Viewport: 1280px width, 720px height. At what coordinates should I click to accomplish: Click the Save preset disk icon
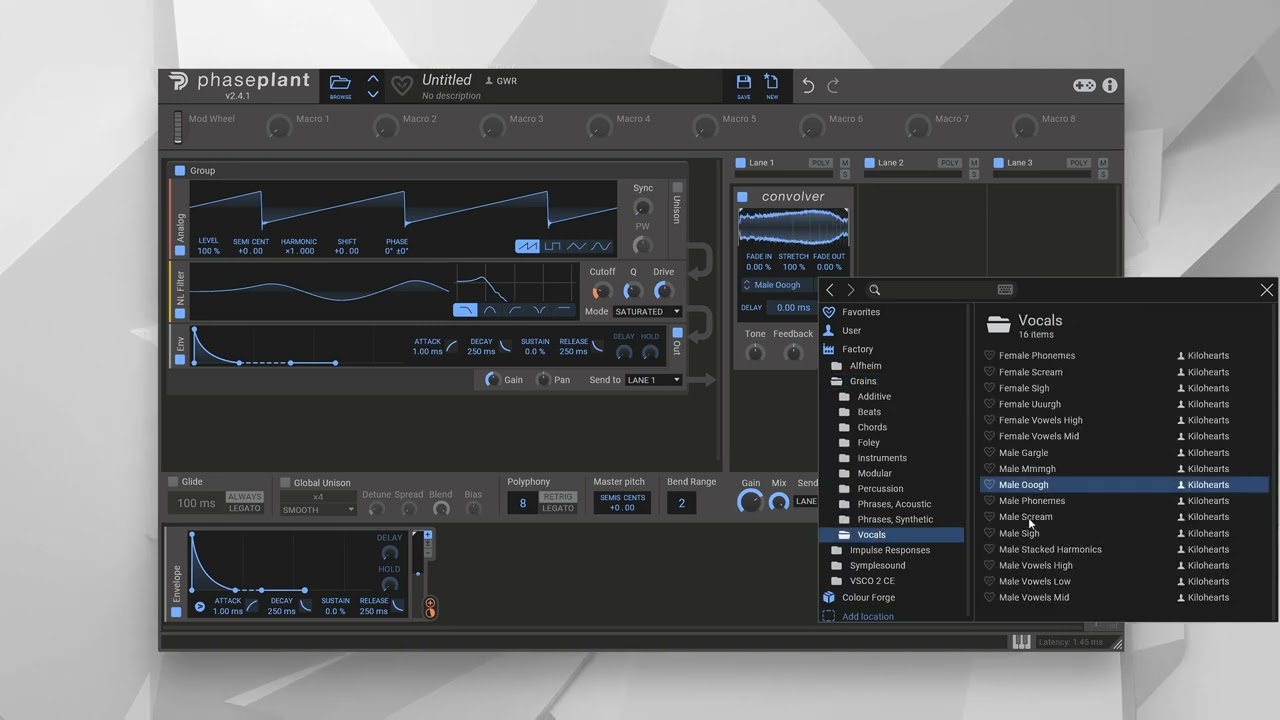click(x=743, y=84)
